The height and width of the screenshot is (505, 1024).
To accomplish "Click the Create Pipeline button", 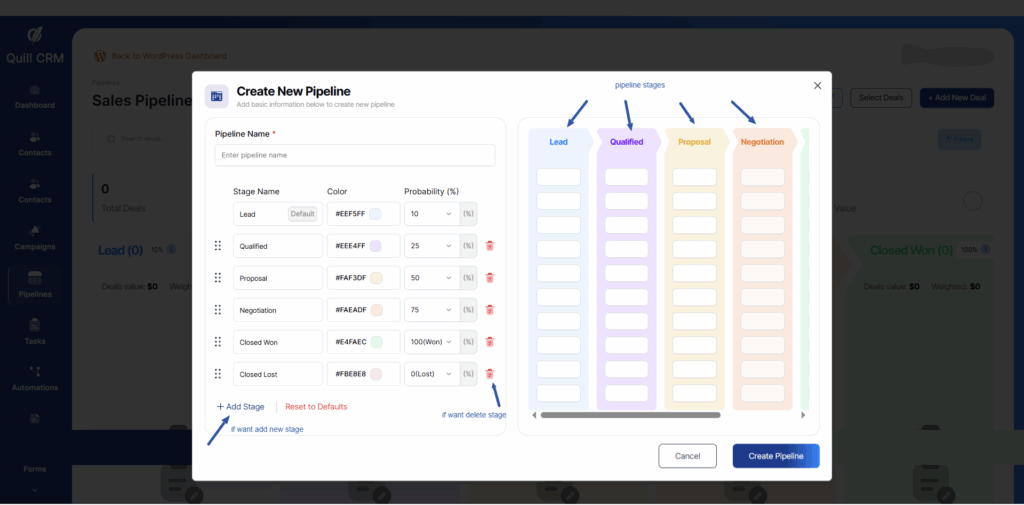I will point(775,456).
